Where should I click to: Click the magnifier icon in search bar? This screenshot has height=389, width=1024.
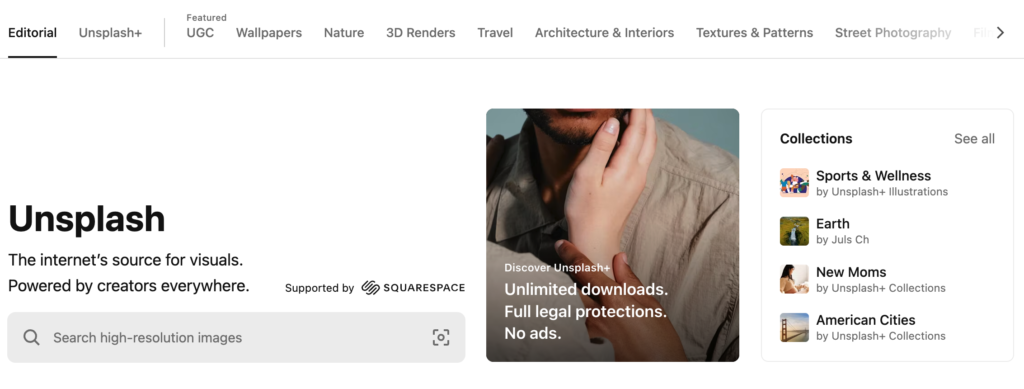click(x=31, y=337)
